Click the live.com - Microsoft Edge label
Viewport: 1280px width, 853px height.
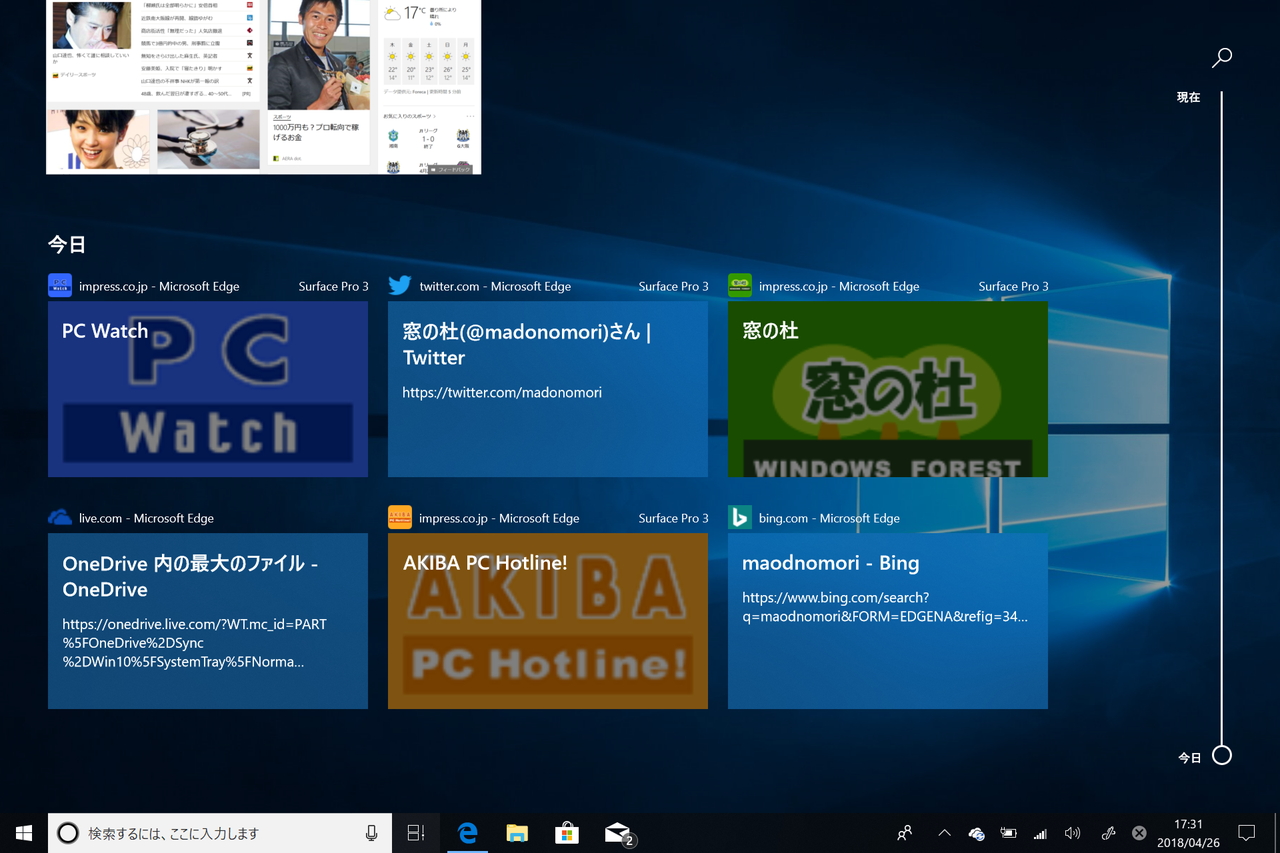tap(146, 518)
